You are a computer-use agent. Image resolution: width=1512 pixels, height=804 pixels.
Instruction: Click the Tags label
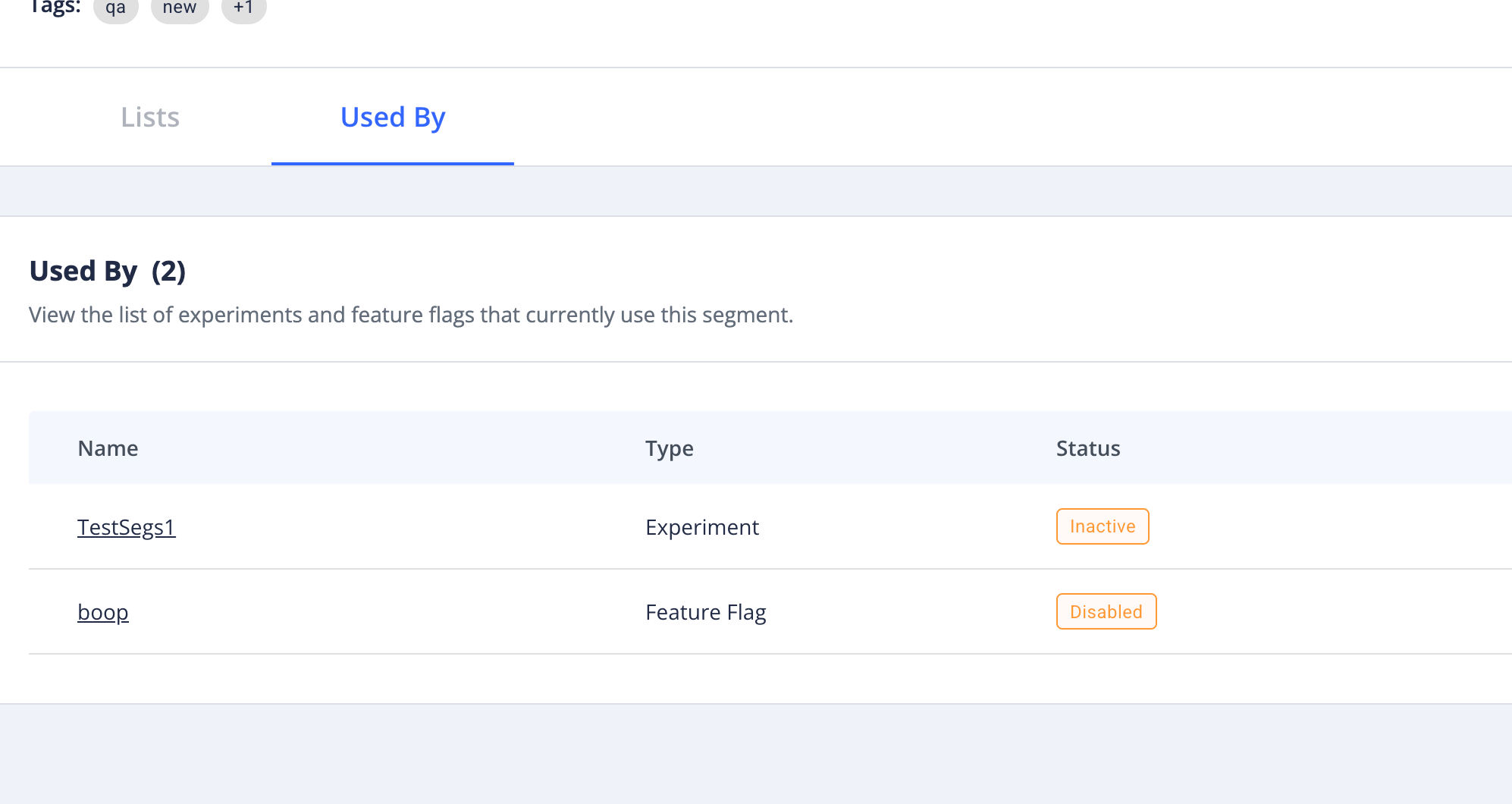[55, 8]
